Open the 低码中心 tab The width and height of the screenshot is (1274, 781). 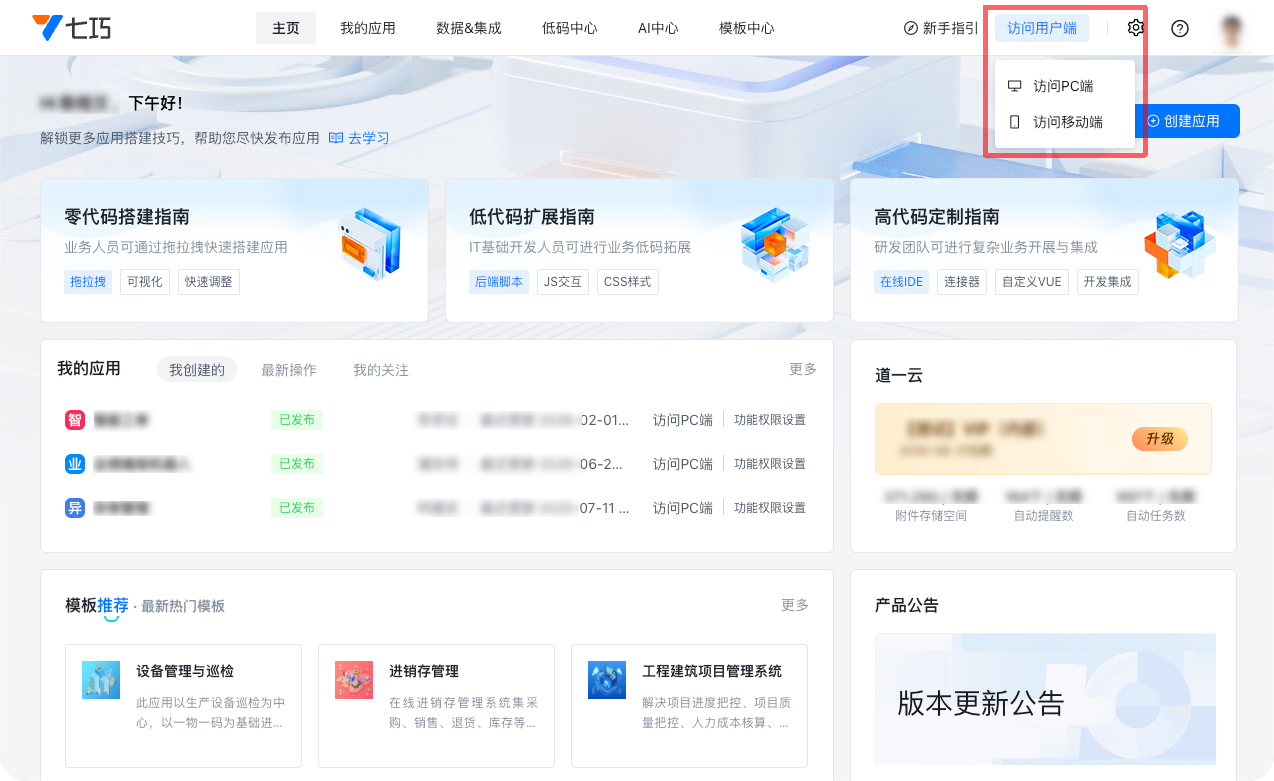point(570,28)
